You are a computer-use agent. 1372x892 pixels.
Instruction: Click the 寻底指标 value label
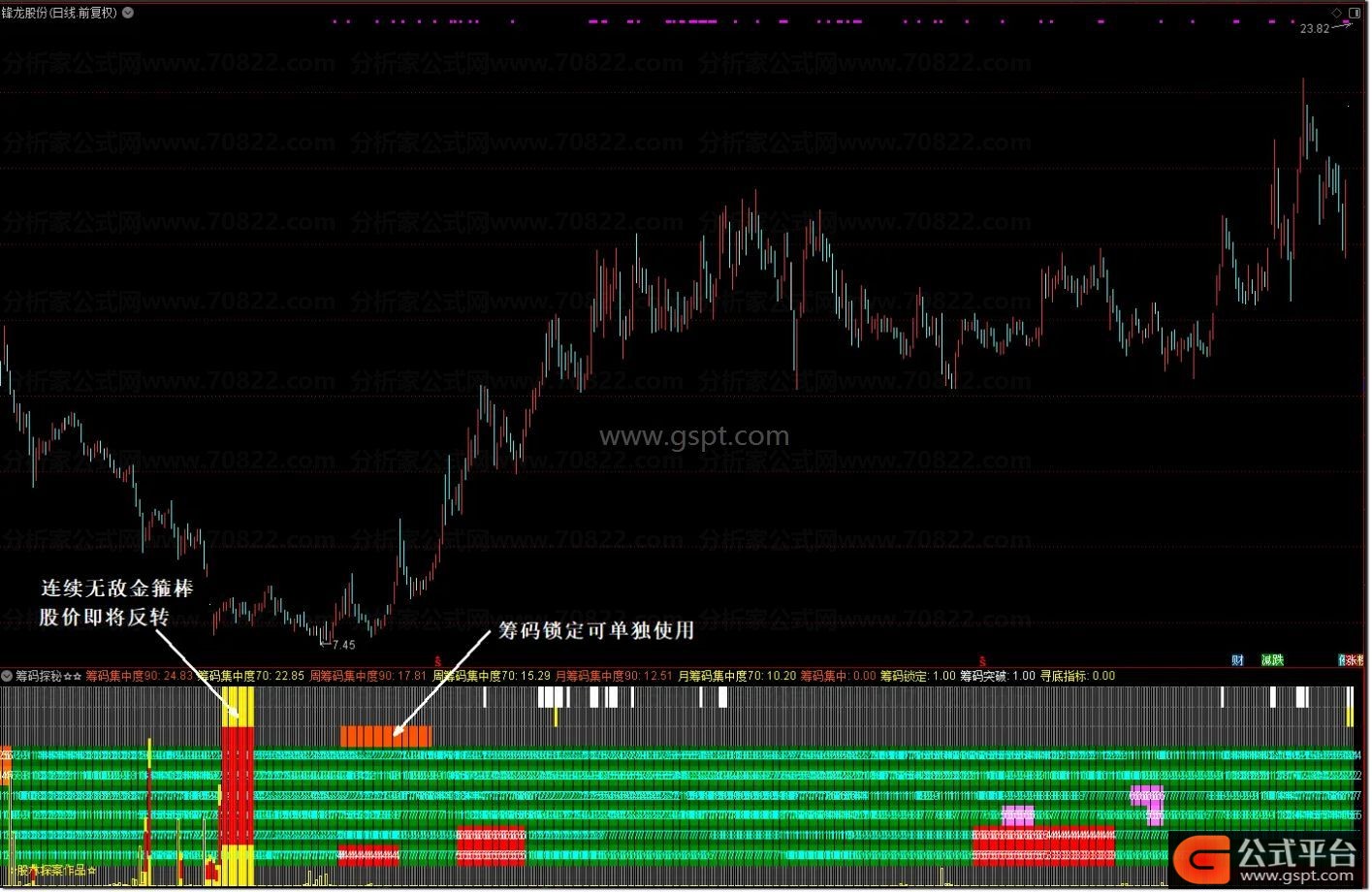[x=1076, y=676]
